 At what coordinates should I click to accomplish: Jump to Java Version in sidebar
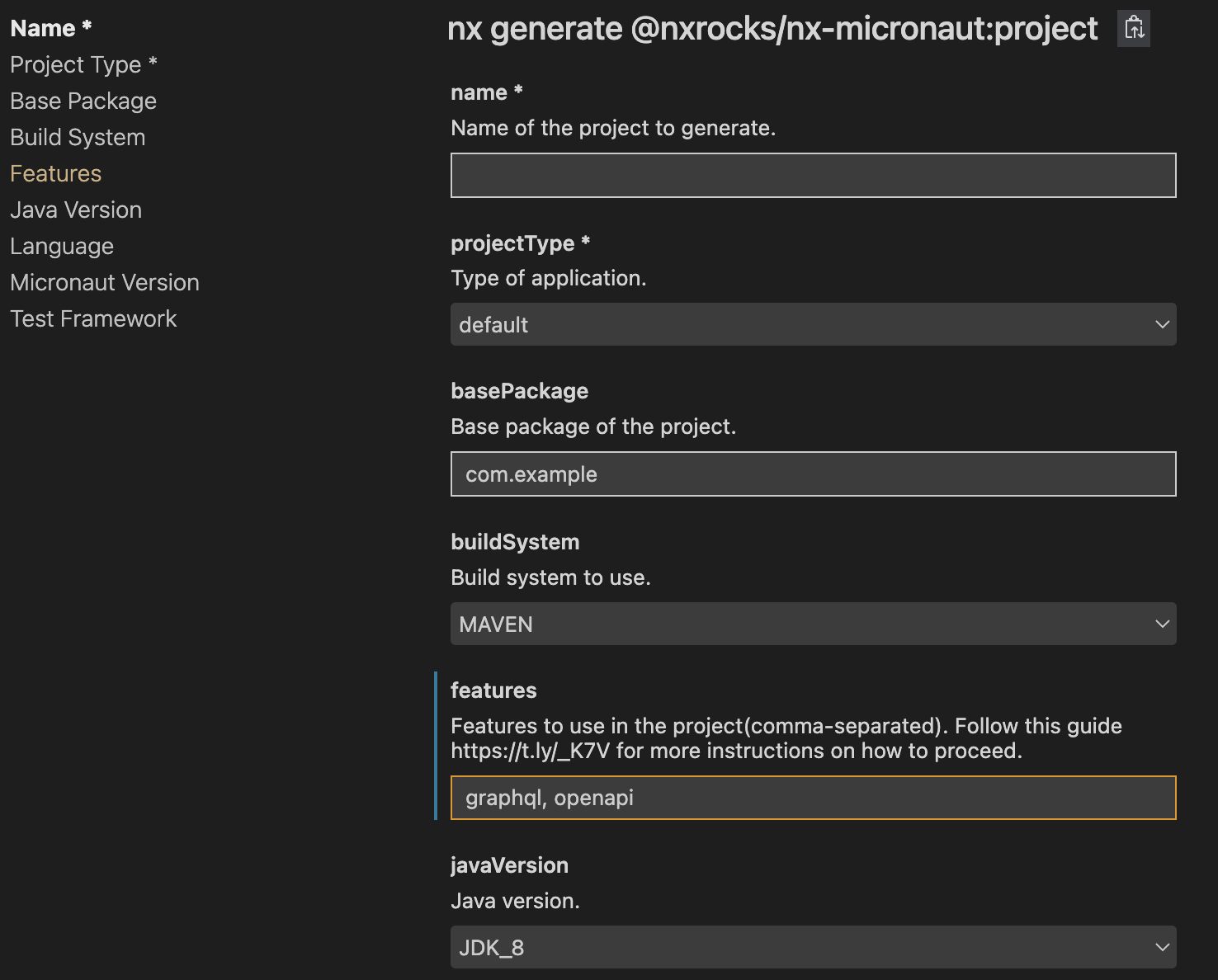pyautogui.click(x=76, y=210)
